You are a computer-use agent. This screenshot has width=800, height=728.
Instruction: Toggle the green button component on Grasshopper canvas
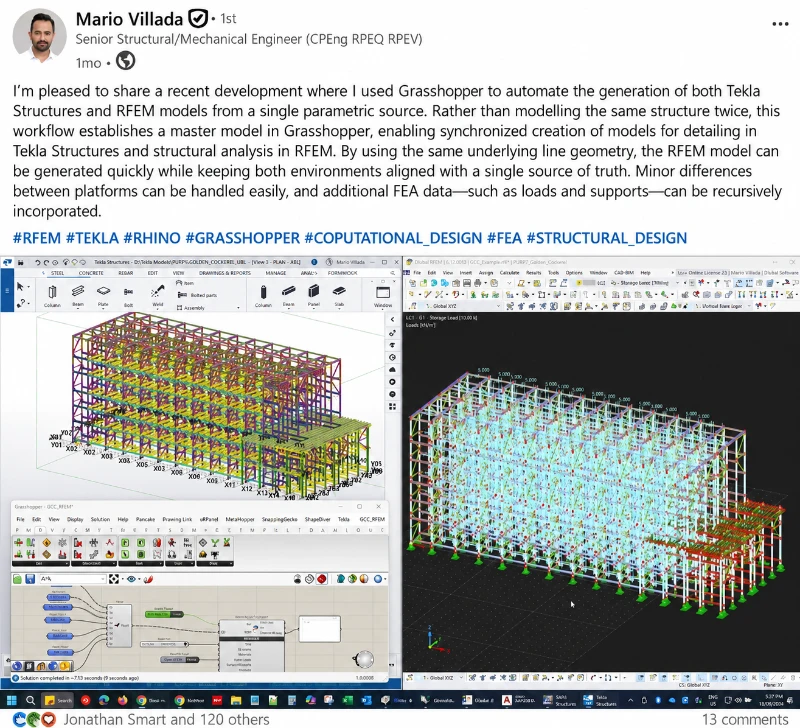[164, 614]
